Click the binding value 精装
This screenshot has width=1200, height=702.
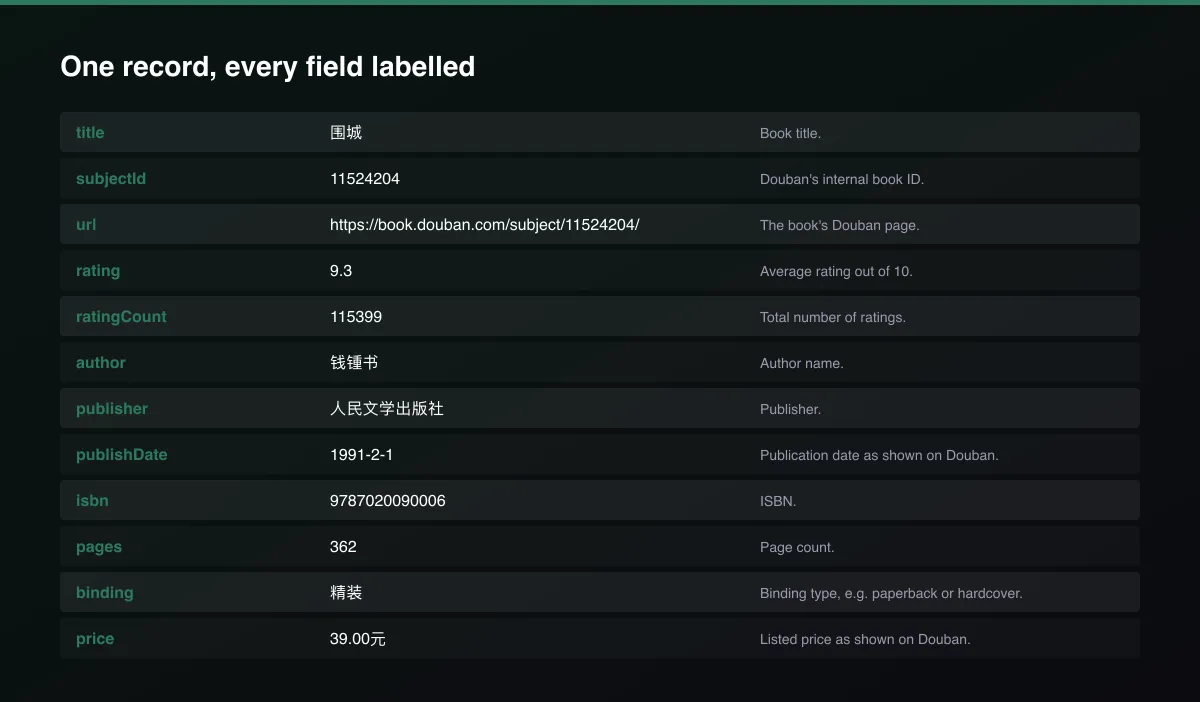(346, 592)
